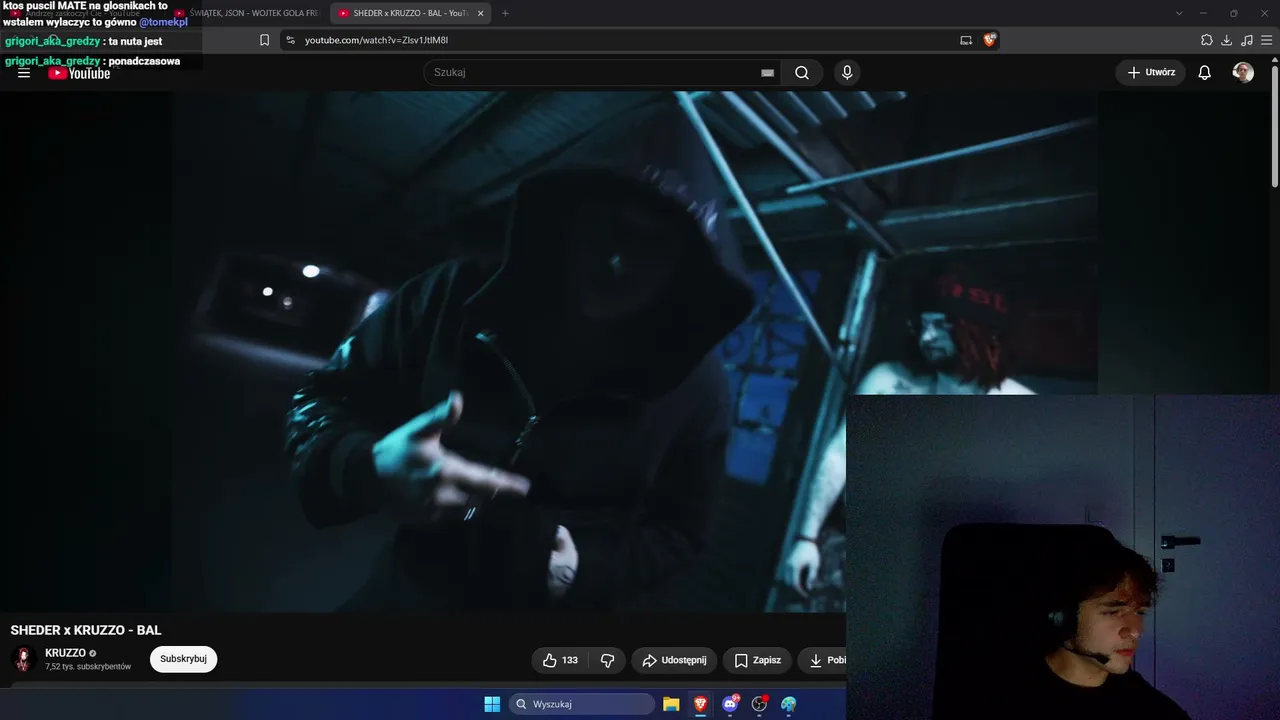Open Discord from the taskbar
This screenshot has width=1280, height=720.
coord(730,704)
